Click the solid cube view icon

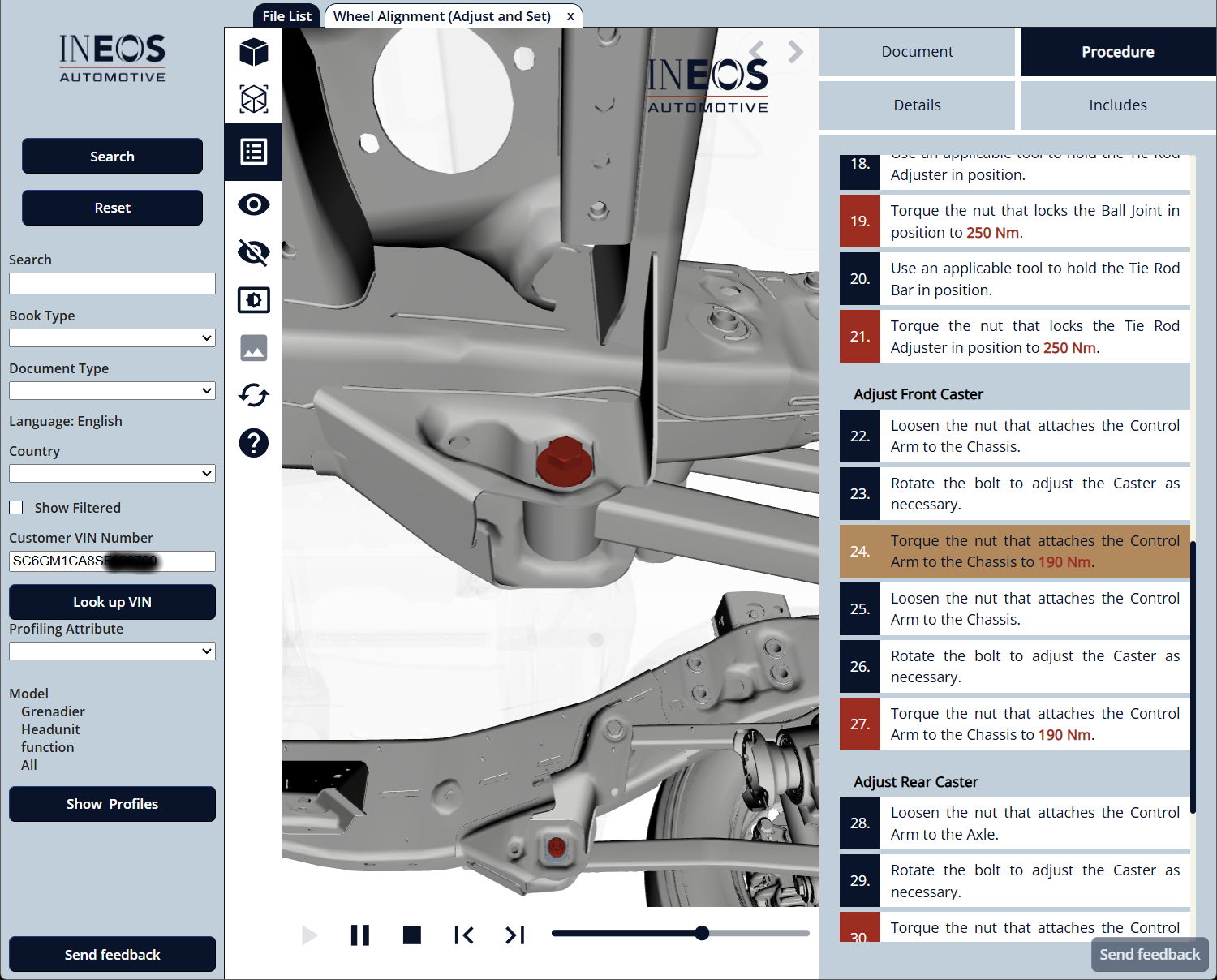(254, 52)
